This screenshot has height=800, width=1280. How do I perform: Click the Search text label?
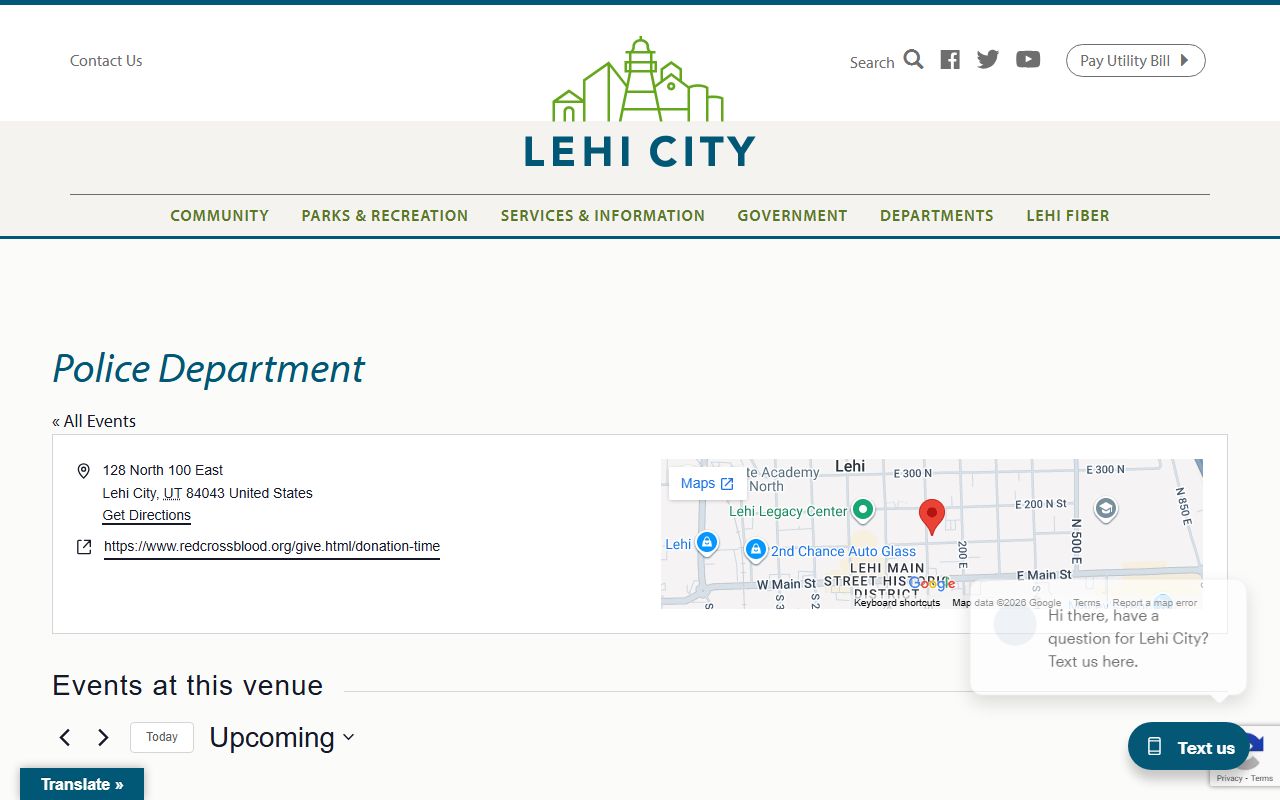tap(872, 62)
